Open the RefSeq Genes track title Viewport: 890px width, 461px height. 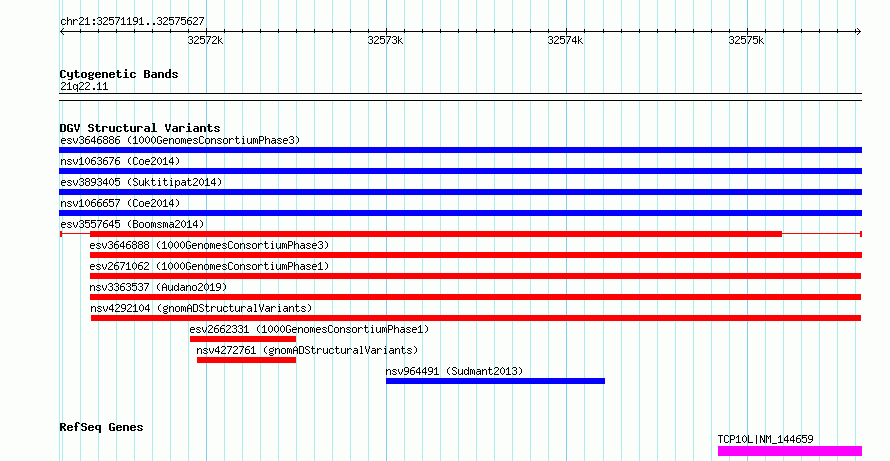(x=101, y=427)
